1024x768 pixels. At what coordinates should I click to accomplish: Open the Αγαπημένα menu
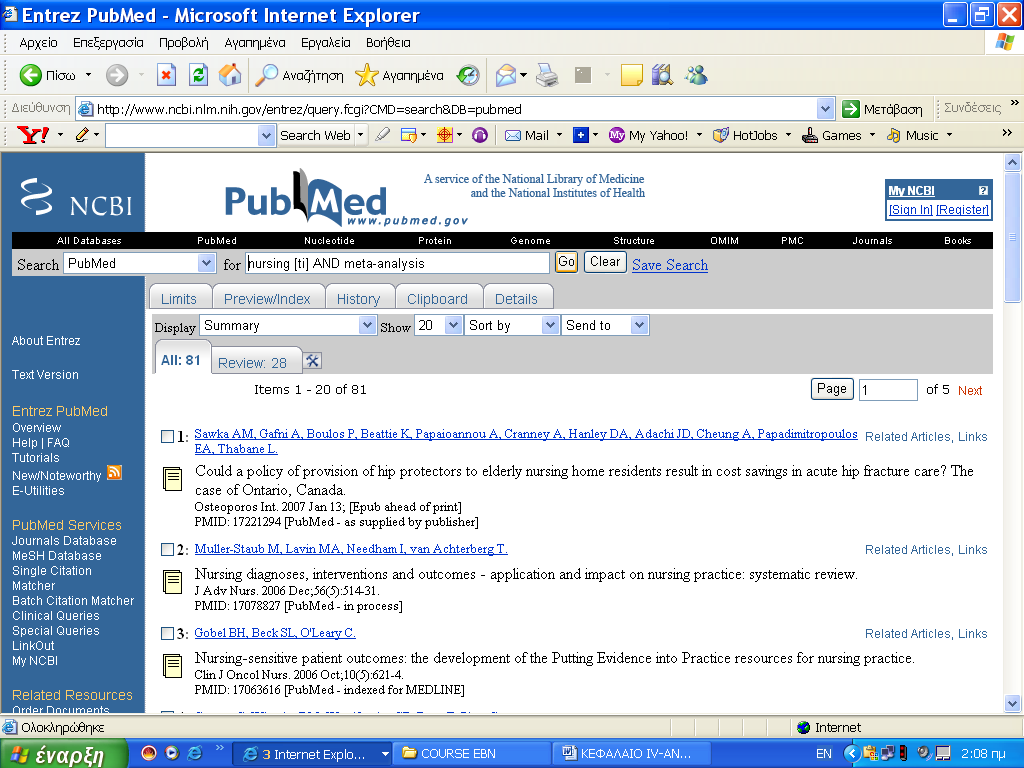tap(255, 42)
